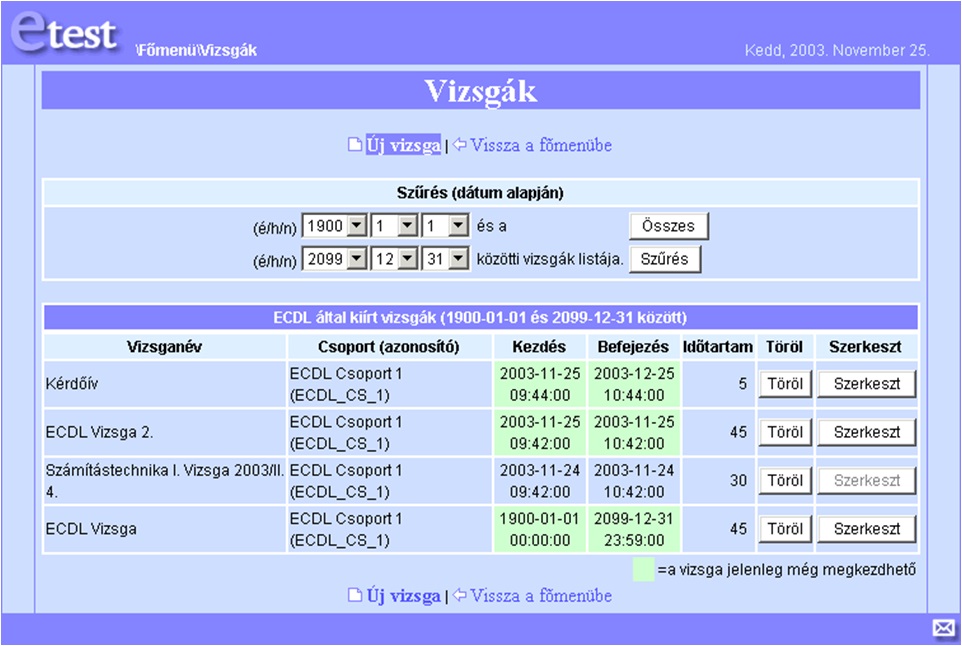Click the page icon beside top Új vizsga
Image resolution: width=962 pixels, height=646 pixels.
(x=355, y=145)
